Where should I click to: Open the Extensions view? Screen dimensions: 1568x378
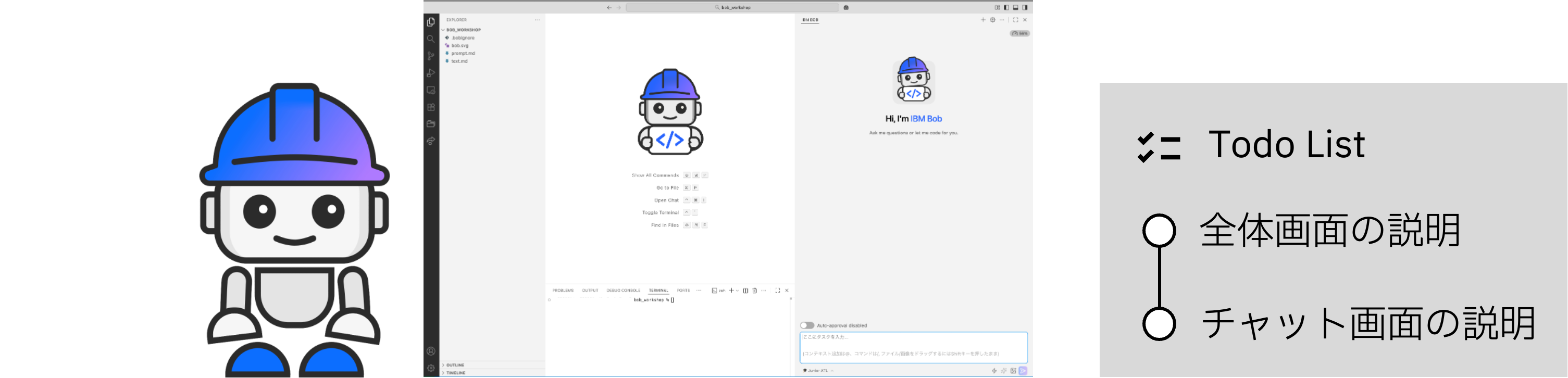tap(431, 107)
